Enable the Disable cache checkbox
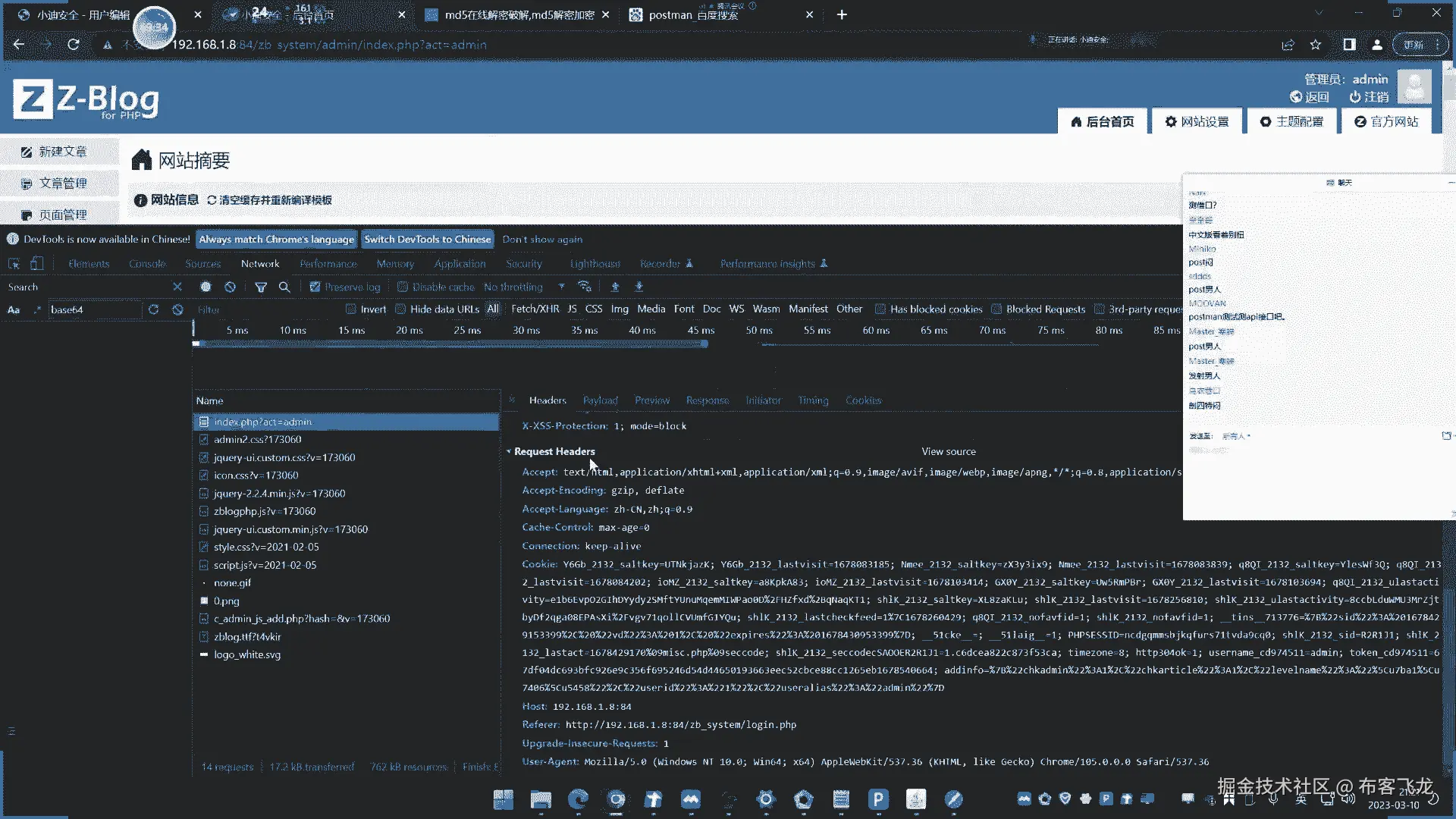The width and height of the screenshot is (1456, 819). click(x=403, y=287)
